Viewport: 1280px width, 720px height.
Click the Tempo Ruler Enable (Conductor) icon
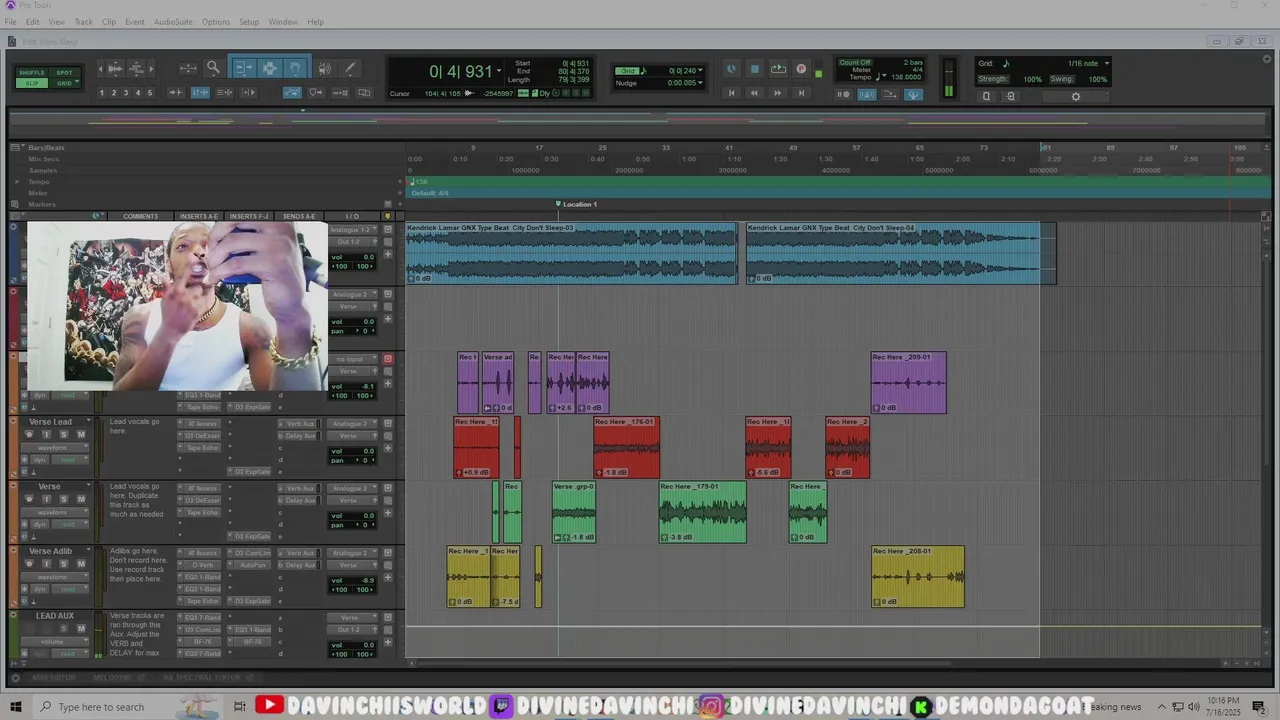pos(913,95)
